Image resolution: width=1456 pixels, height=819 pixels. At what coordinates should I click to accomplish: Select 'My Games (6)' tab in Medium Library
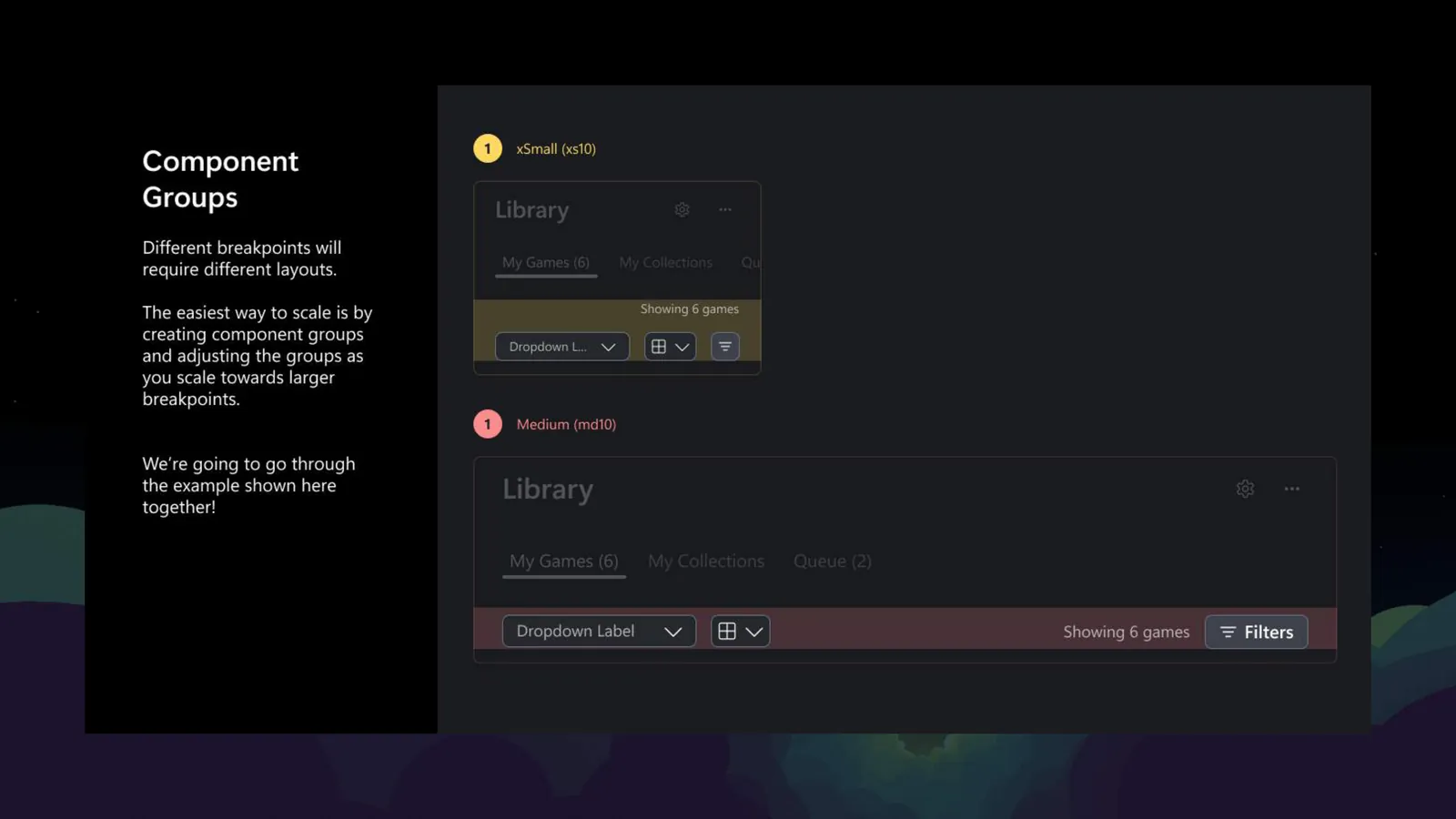coord(564,561)
